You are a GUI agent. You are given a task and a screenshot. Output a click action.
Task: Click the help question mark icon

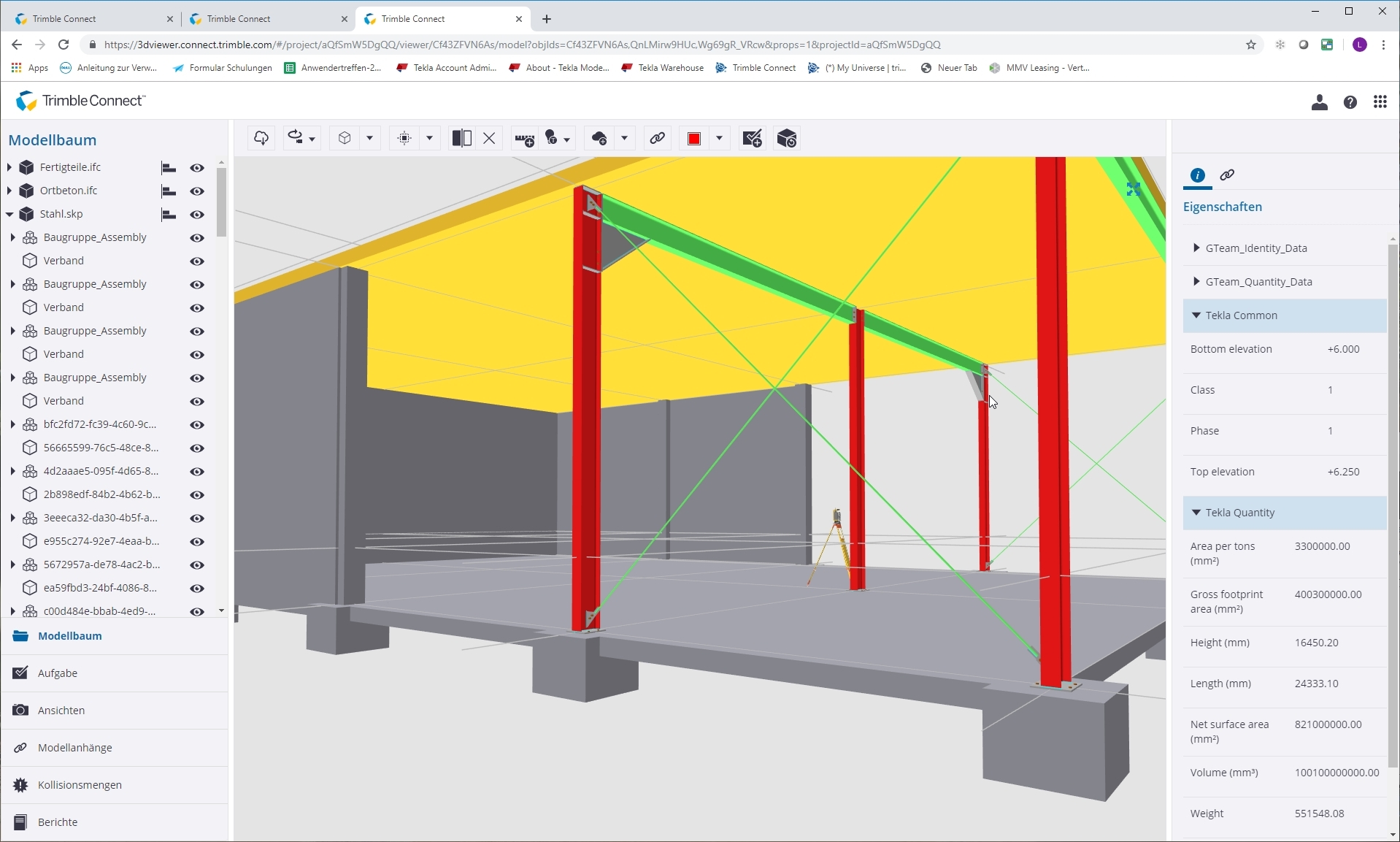pos(1350,102)
